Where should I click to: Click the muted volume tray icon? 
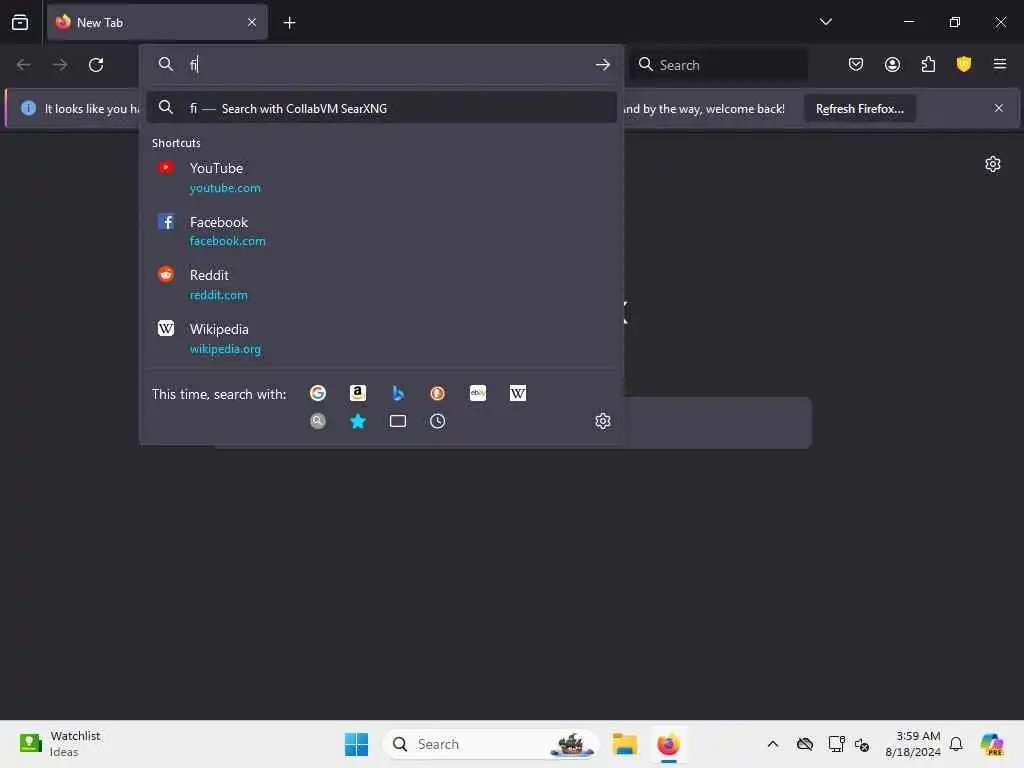coord(862,744)
